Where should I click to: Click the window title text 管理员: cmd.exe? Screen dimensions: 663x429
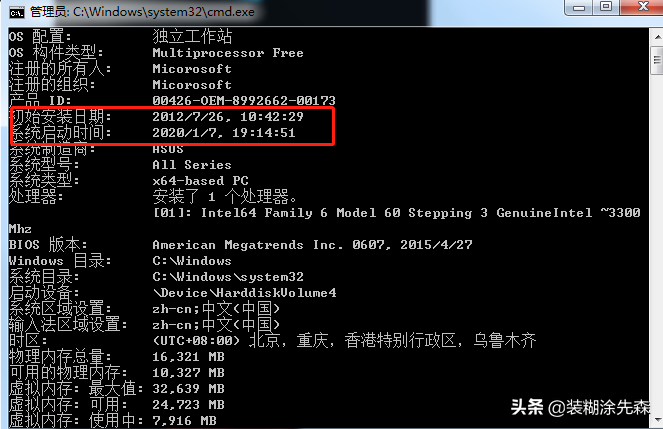tap(142, 12)
